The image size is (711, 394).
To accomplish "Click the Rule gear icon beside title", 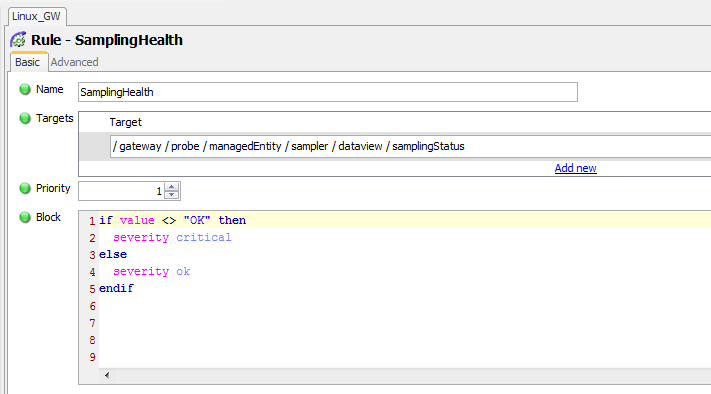I will (x=18, y=40).
